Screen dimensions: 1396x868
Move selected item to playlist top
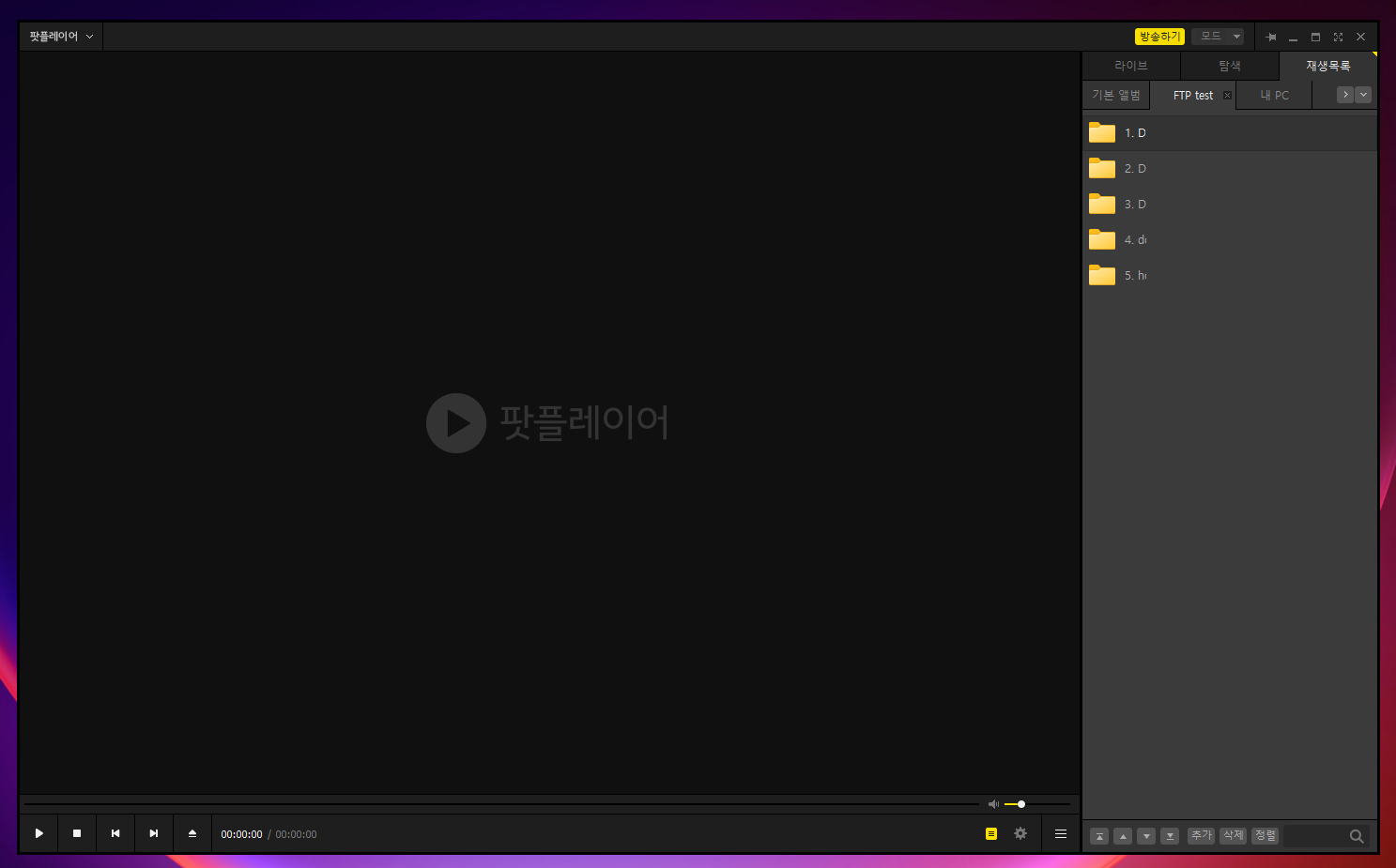pyautogui.click(x=1099, y=836)
